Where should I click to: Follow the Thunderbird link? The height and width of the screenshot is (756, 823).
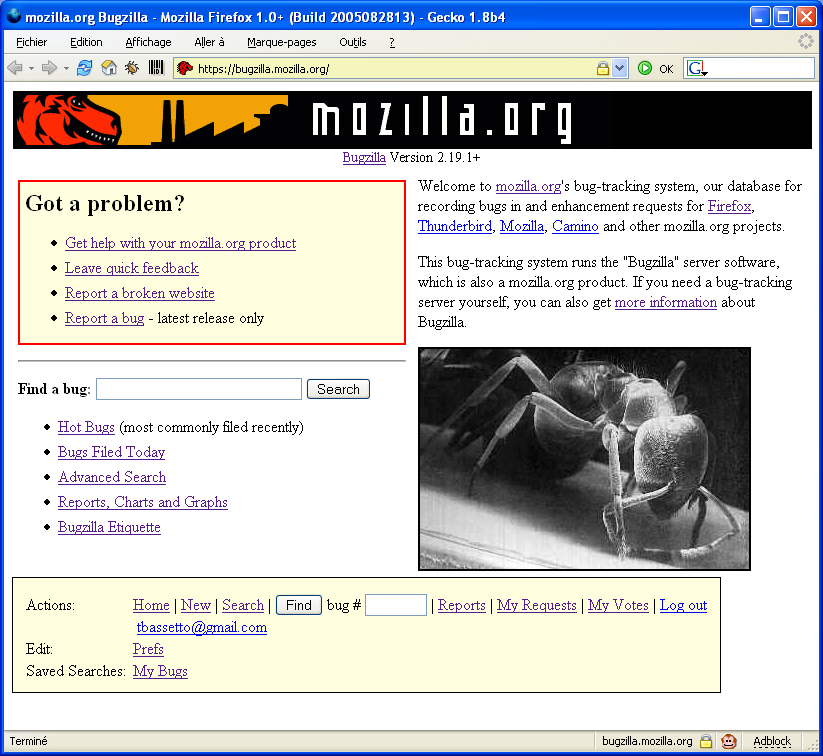pos(455,226)
